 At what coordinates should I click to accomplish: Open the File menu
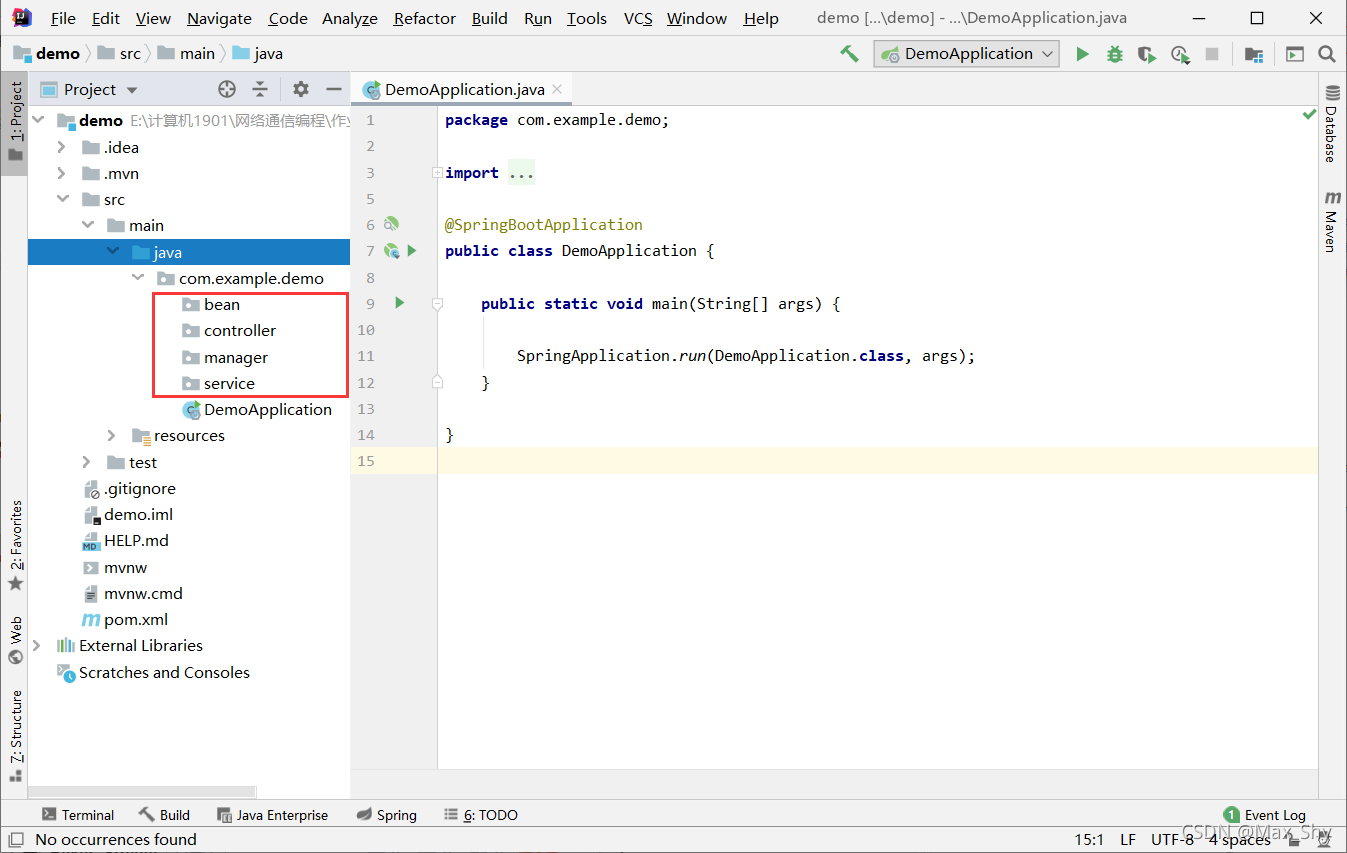click(x=63, y=18)
